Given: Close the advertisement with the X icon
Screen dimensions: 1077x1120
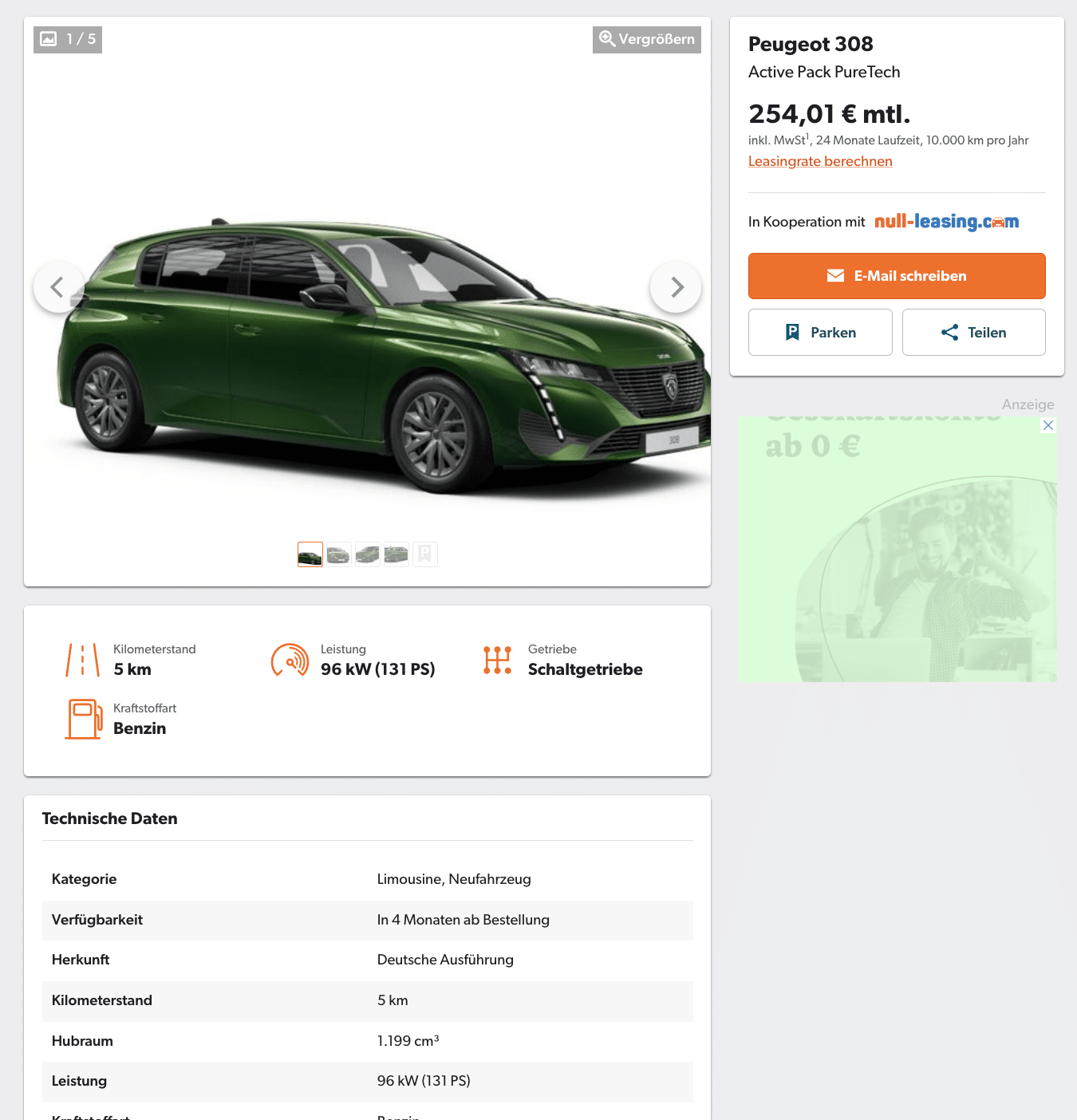Looking at the screenshot, I should tap(1048, 425).
